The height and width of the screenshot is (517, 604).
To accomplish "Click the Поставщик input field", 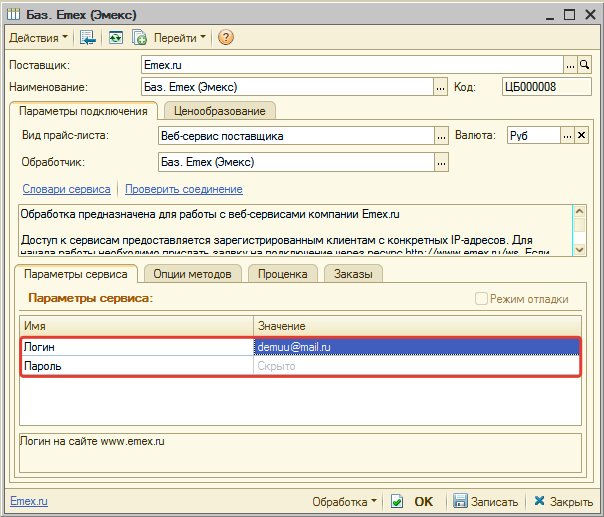I will pos(352,65).
